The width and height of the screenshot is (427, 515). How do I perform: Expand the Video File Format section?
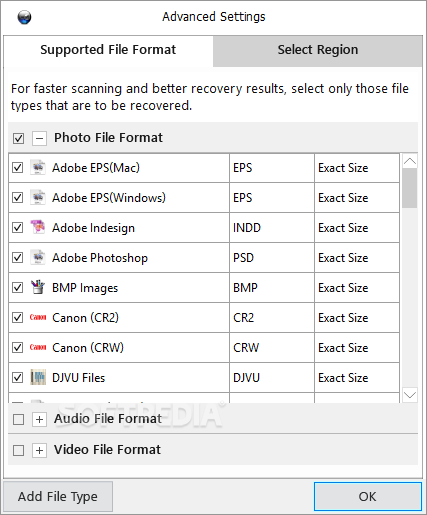pyautogui.click(x=39, y=450)
